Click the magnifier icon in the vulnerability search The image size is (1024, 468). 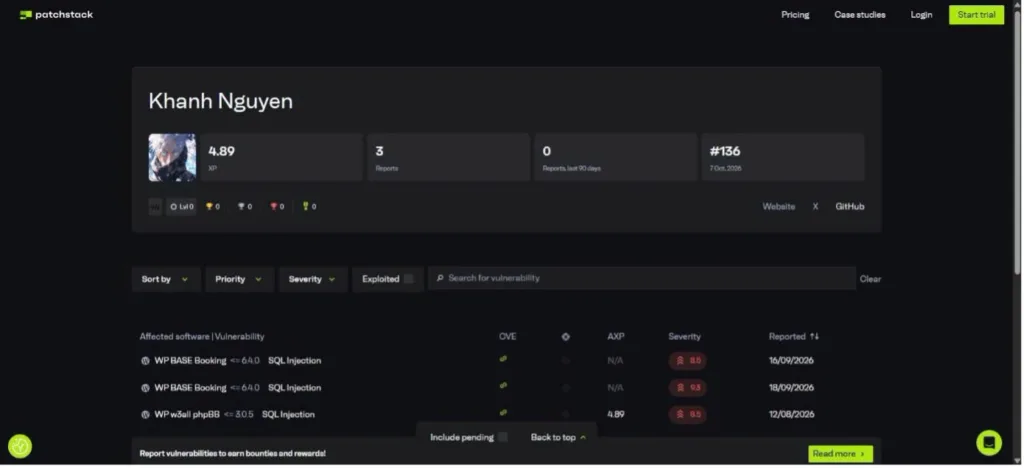(x=440, y=278)
